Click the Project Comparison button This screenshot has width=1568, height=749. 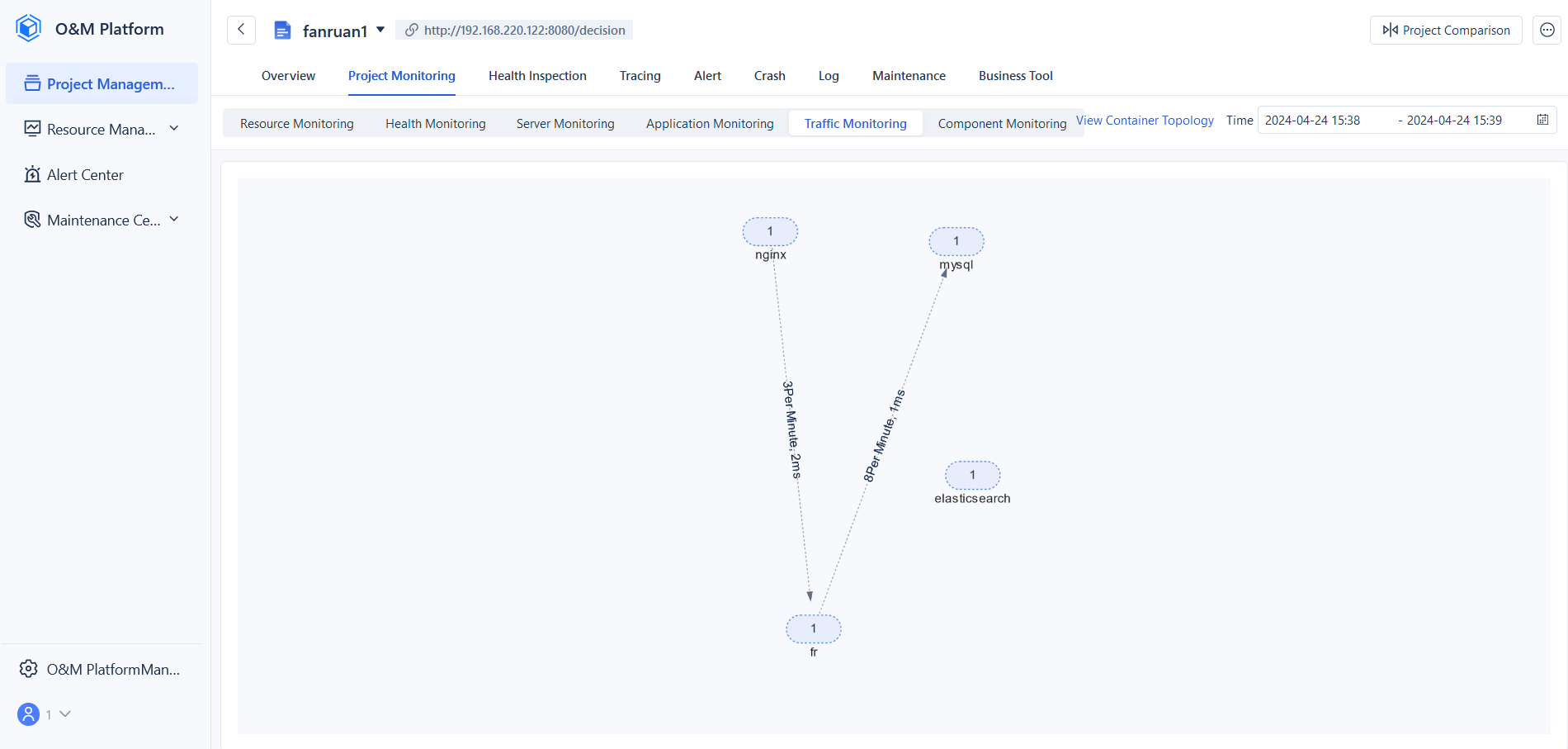(x=1445, y=30)
